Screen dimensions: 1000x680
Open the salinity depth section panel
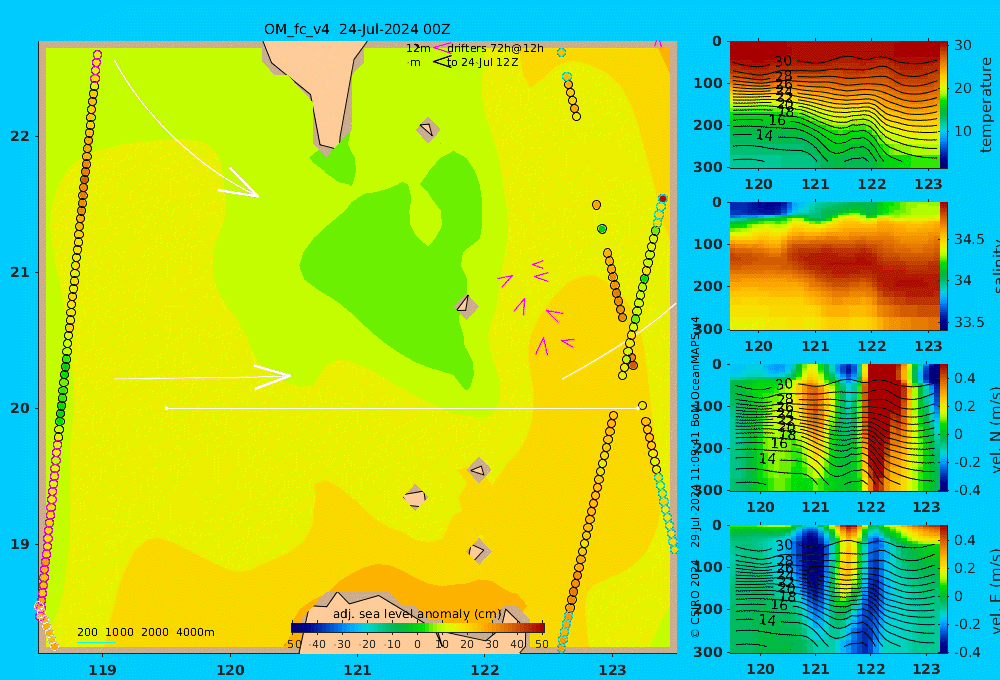click(834, 266)
